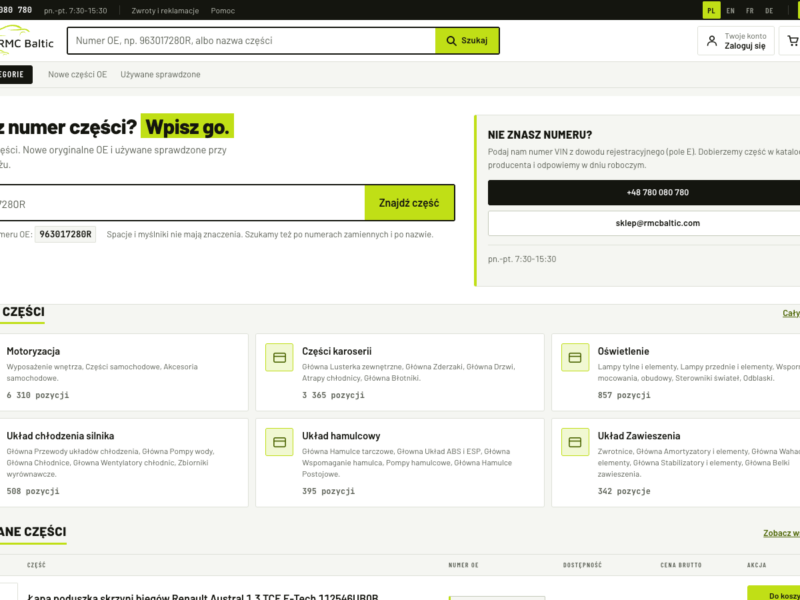Click the DOSTĘPNOŚĆ column header
The image size is (800, 600).
tap(582, 565)
